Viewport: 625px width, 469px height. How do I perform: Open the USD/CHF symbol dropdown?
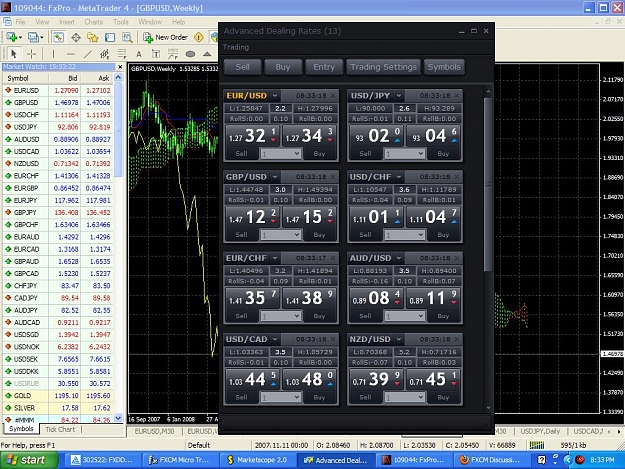pyautogui.click(x=399, y=177)
